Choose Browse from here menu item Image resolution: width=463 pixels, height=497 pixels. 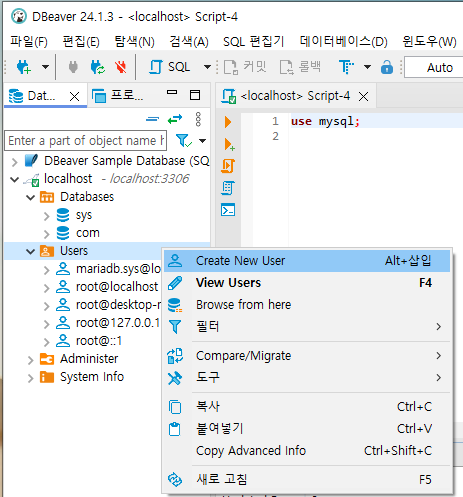(x=307, y=305)
